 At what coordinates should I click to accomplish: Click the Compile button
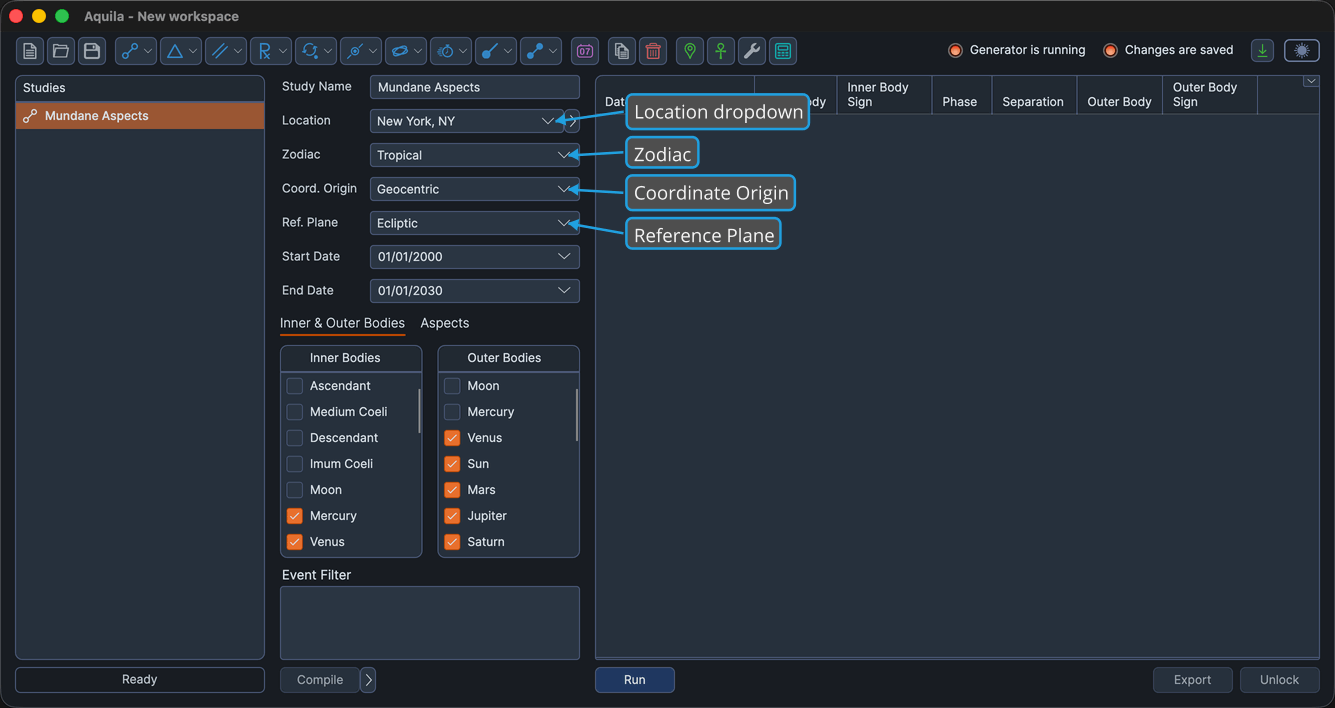click(320, 680)
